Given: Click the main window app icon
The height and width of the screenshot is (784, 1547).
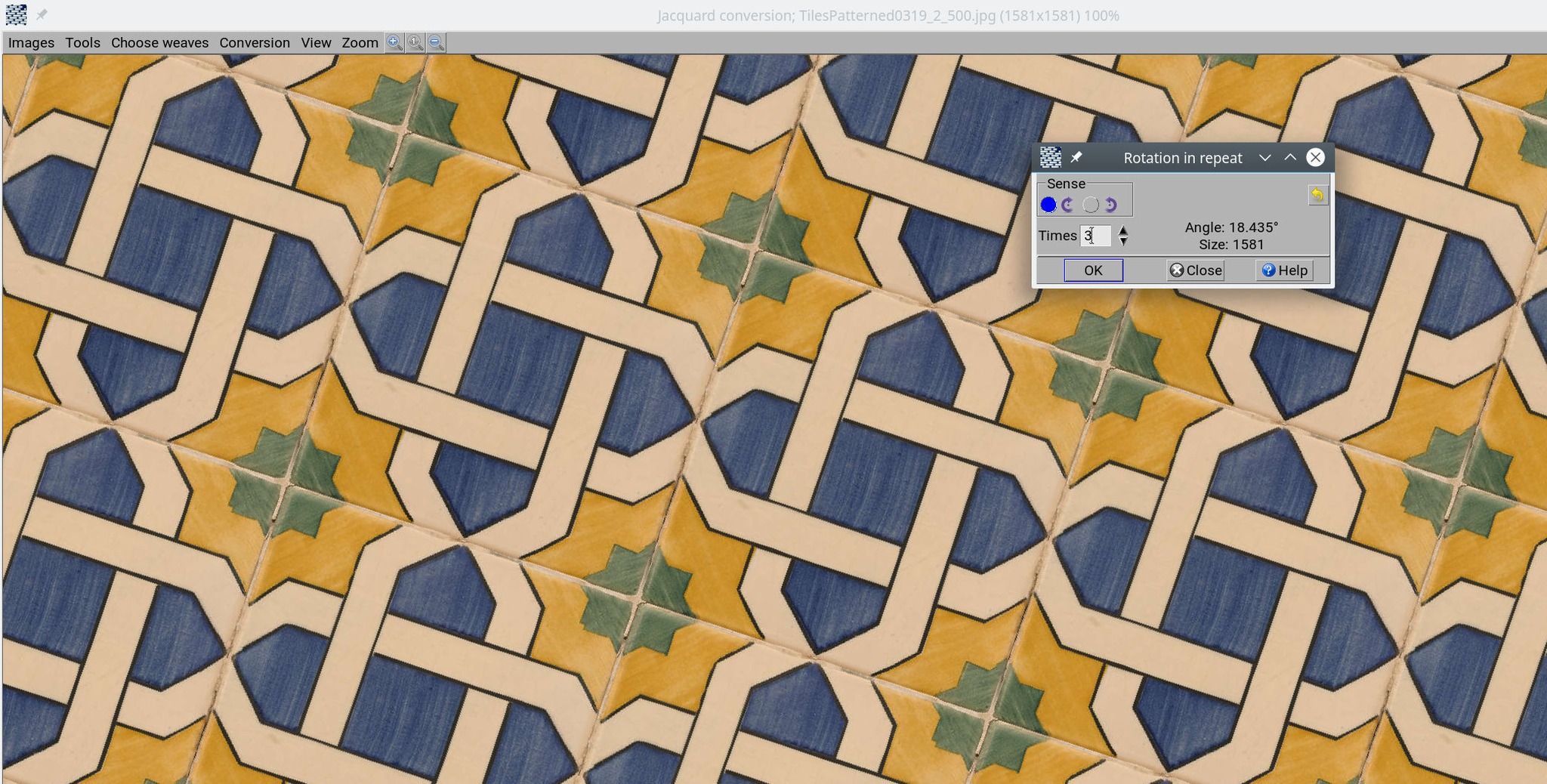Looking at the screenshot, I should pos(16,14).
